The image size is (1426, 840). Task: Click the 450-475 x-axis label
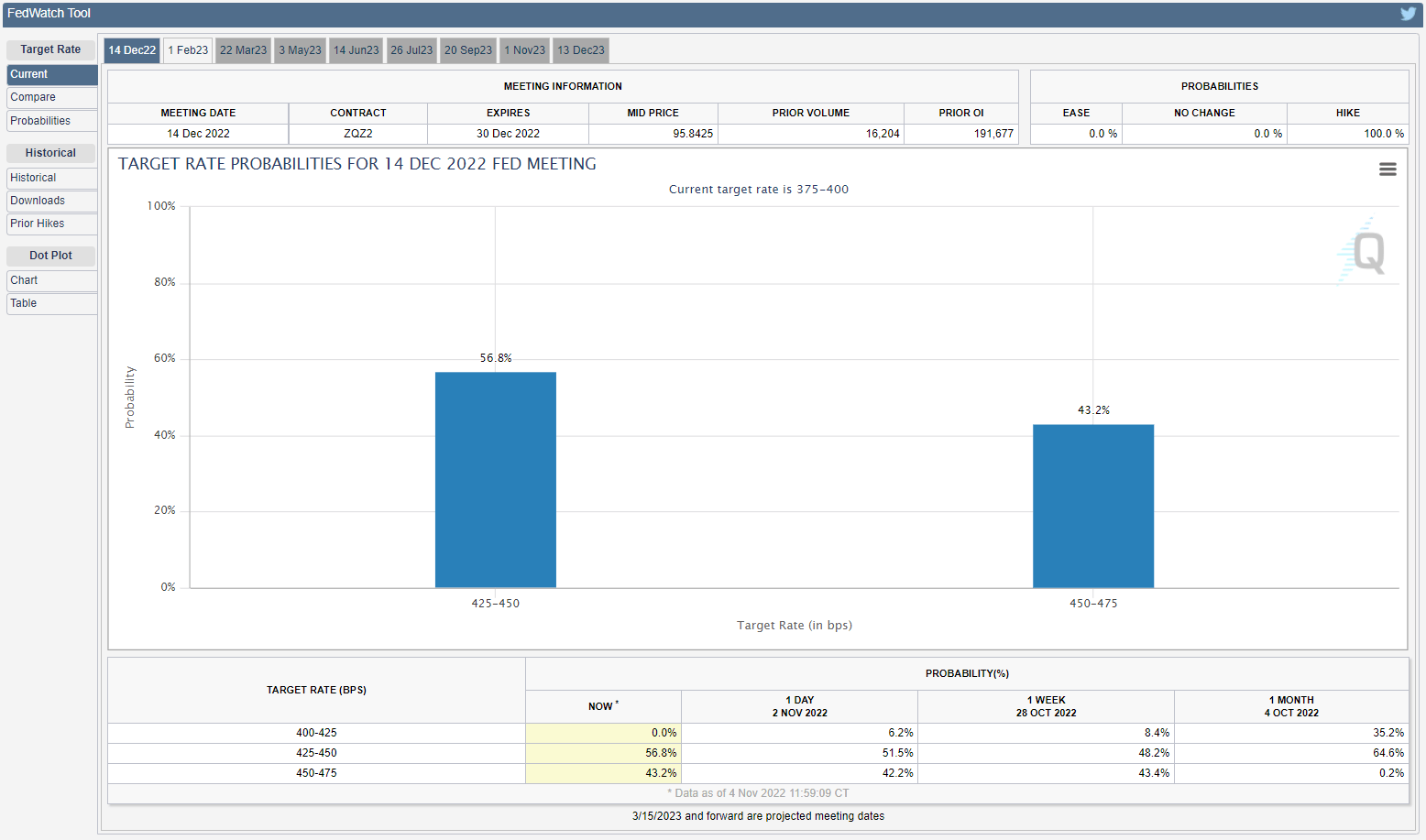tap(1093, 604)
